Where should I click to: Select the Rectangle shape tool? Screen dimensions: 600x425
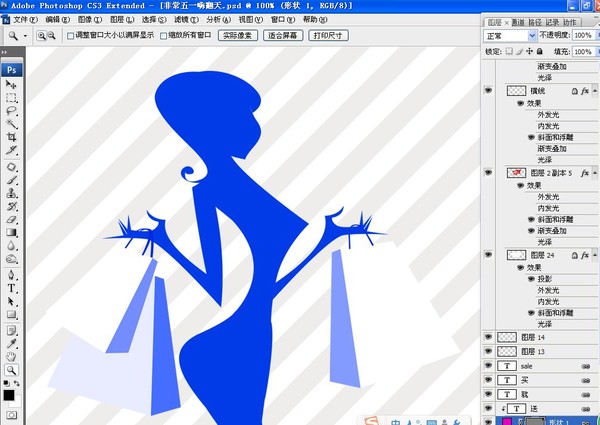[x=11, y=314]
